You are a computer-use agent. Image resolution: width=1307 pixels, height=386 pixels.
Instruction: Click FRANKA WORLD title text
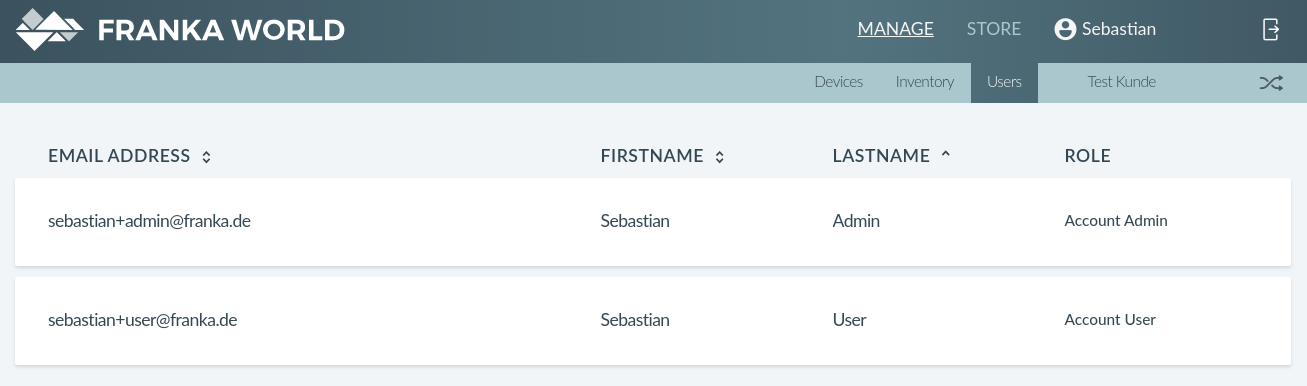point(221,30)
